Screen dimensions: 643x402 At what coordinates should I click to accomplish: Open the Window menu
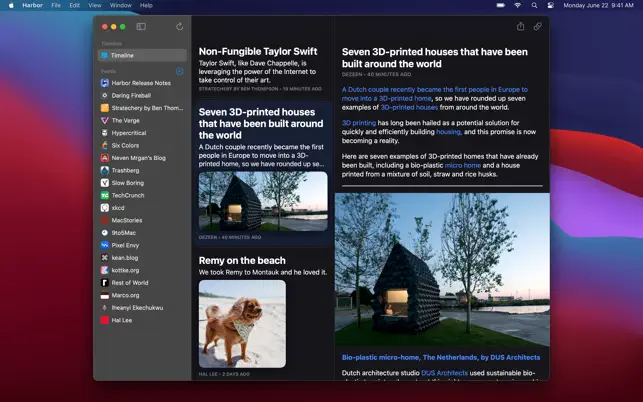(x=121, y=5)
